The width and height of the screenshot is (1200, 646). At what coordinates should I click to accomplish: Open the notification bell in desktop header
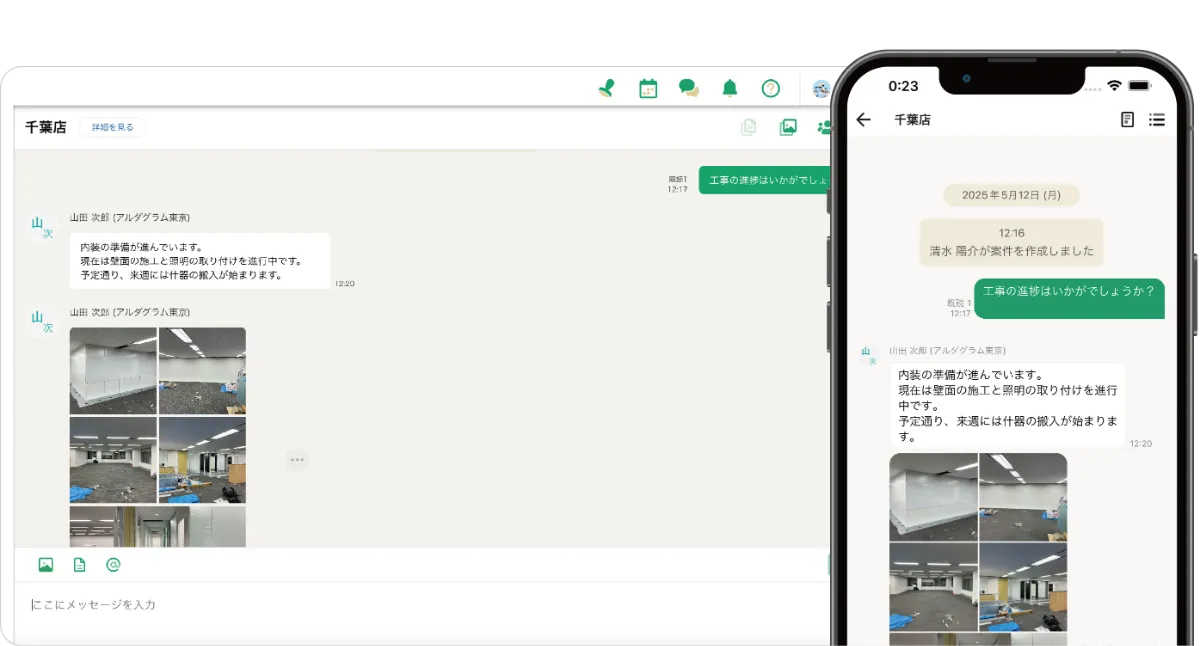730,88
